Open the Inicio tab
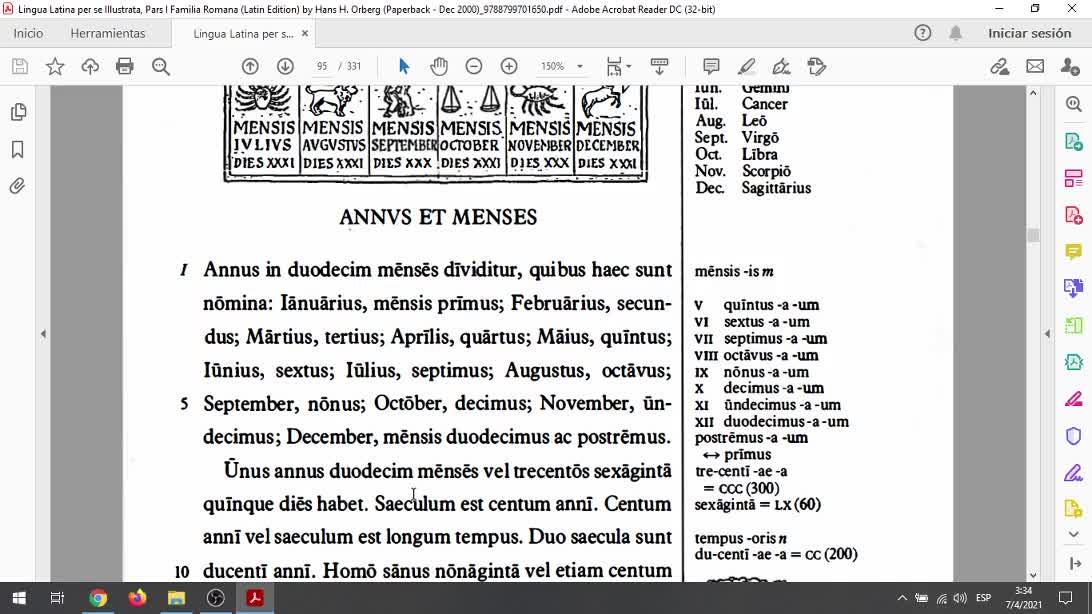1092x614 pixels. (29, 33)
